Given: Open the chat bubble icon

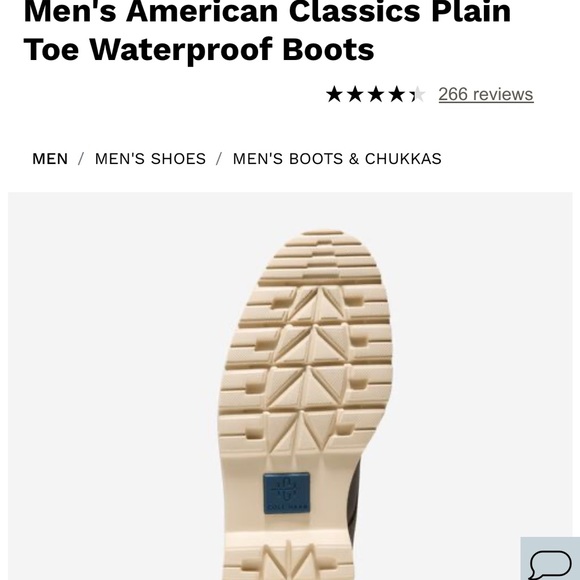Looking at the screenshot, I should (550, 563).
